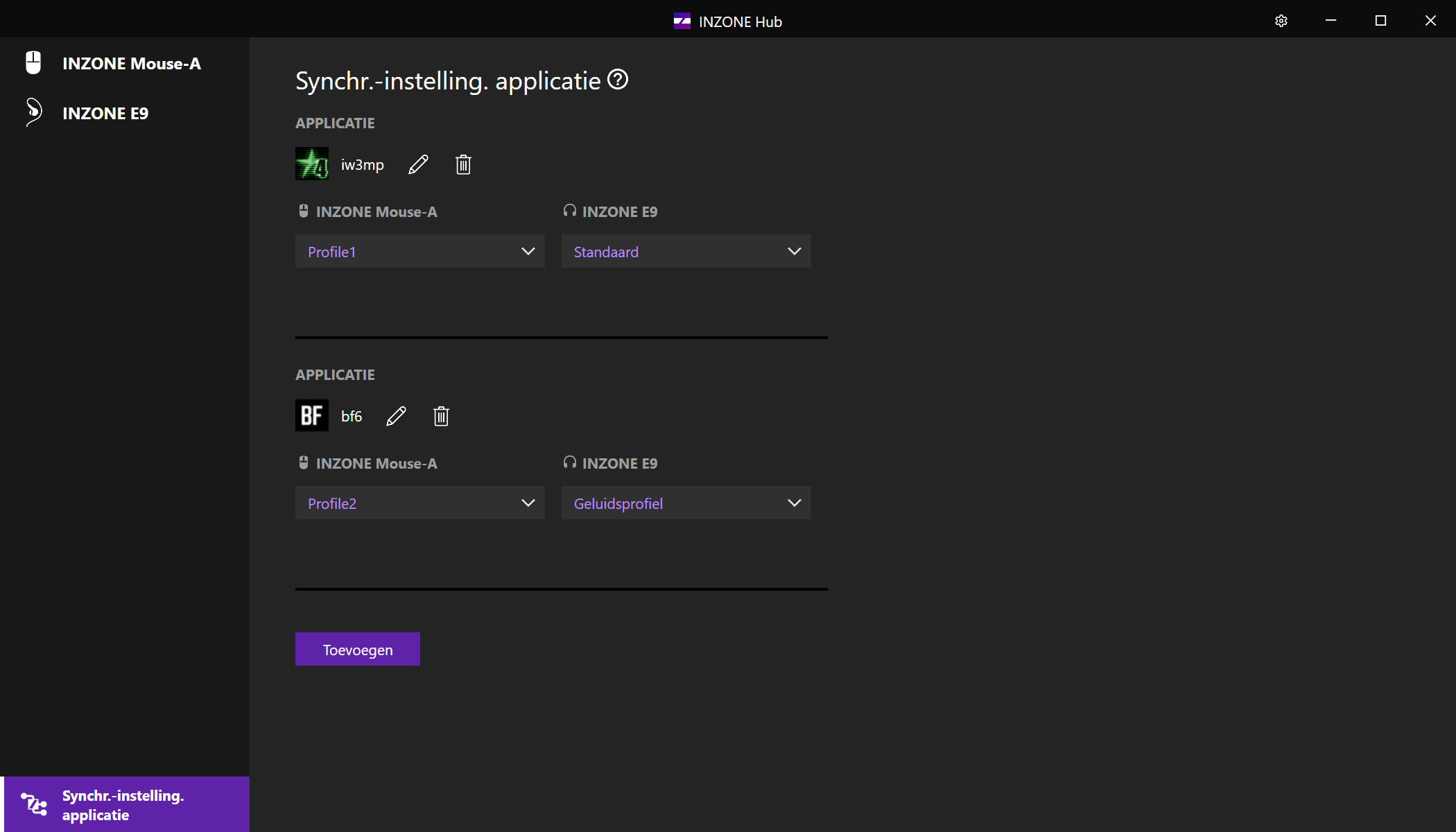This screenshot has width=1456, height=832.
Task: Click the BF game thumbnail icon
Action: [312, 415]
